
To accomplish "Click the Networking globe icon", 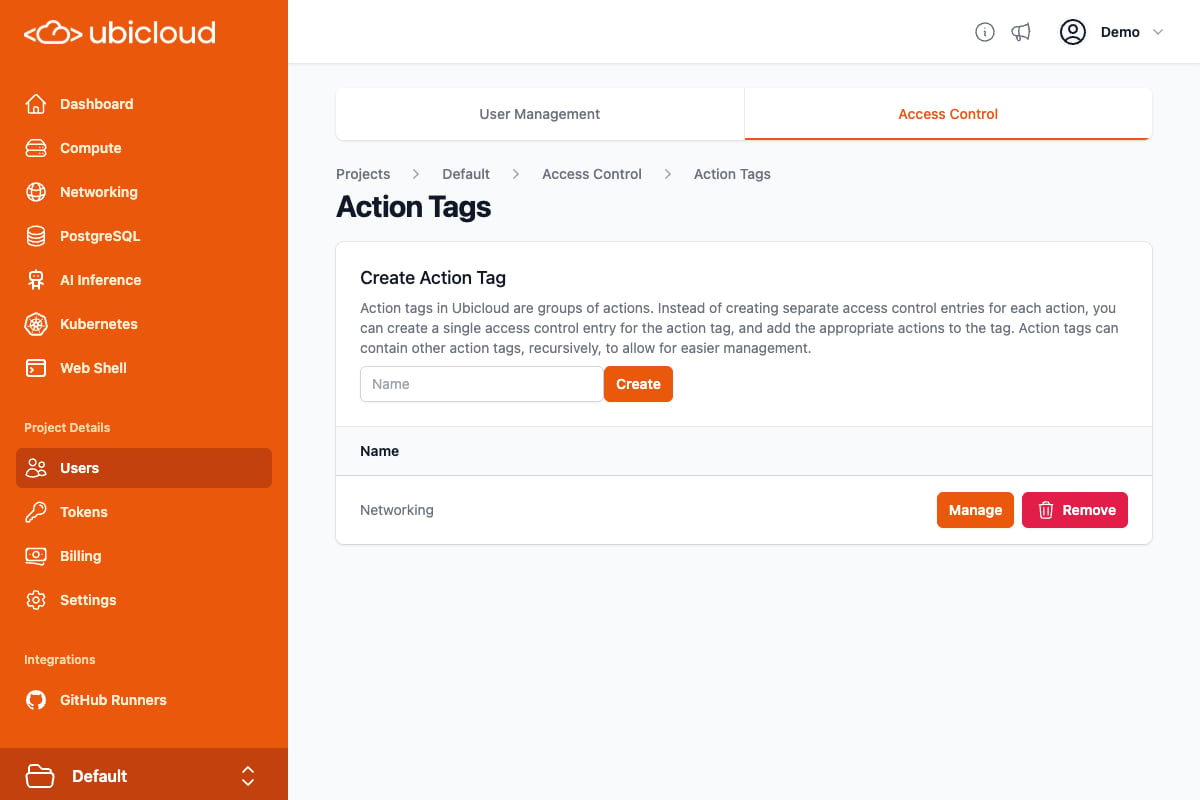I will (36, 192).
